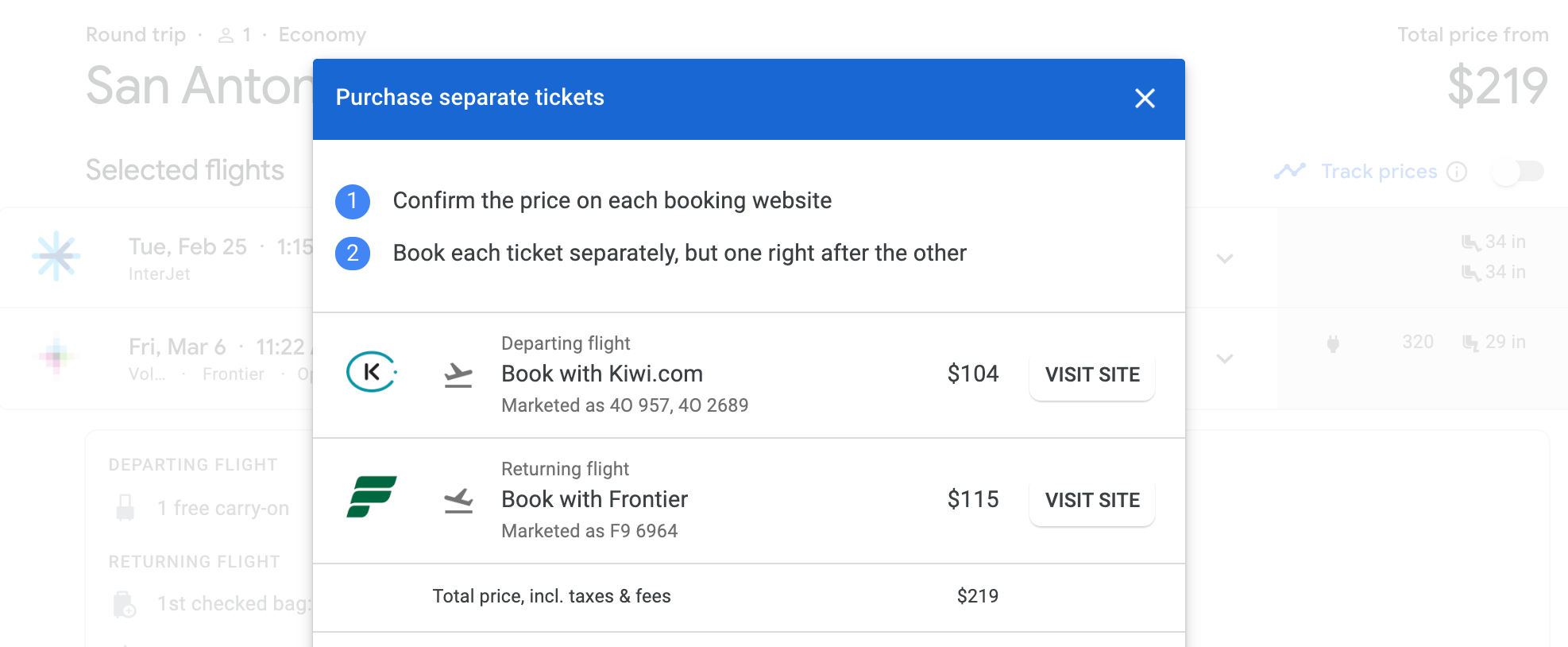Visit site for Kiwi.com departing flight
This screenshot has height=647, width=1568.
[1091, 374]
